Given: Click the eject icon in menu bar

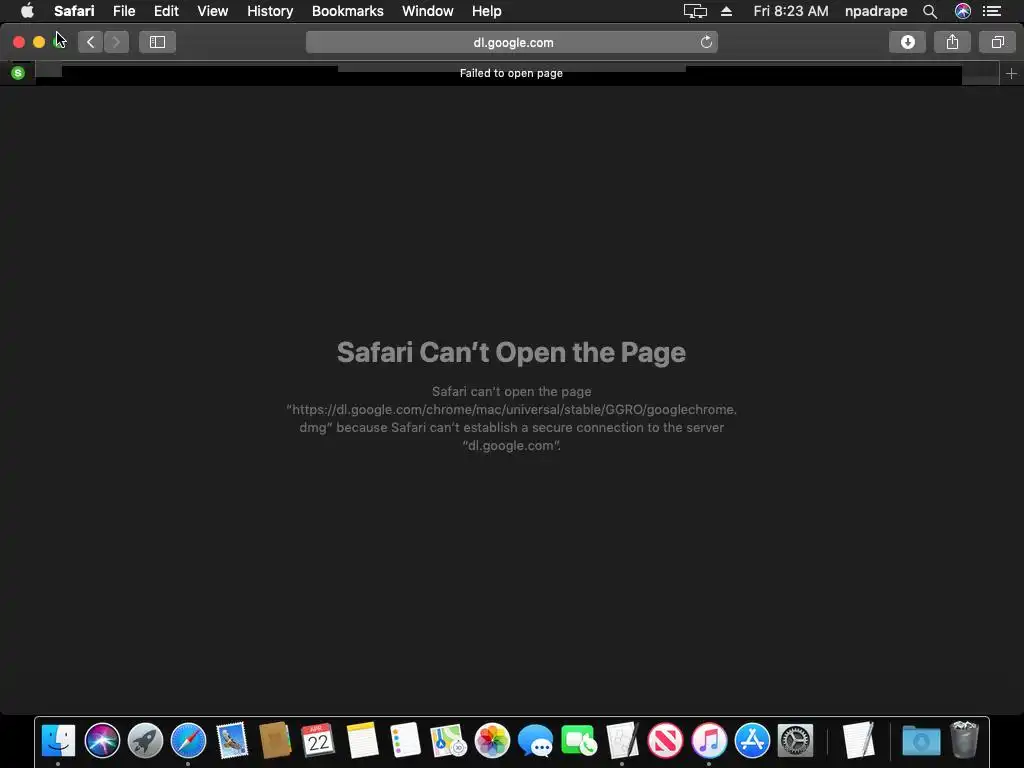Looking at the screenshot, I should click(x=726, y=11).
